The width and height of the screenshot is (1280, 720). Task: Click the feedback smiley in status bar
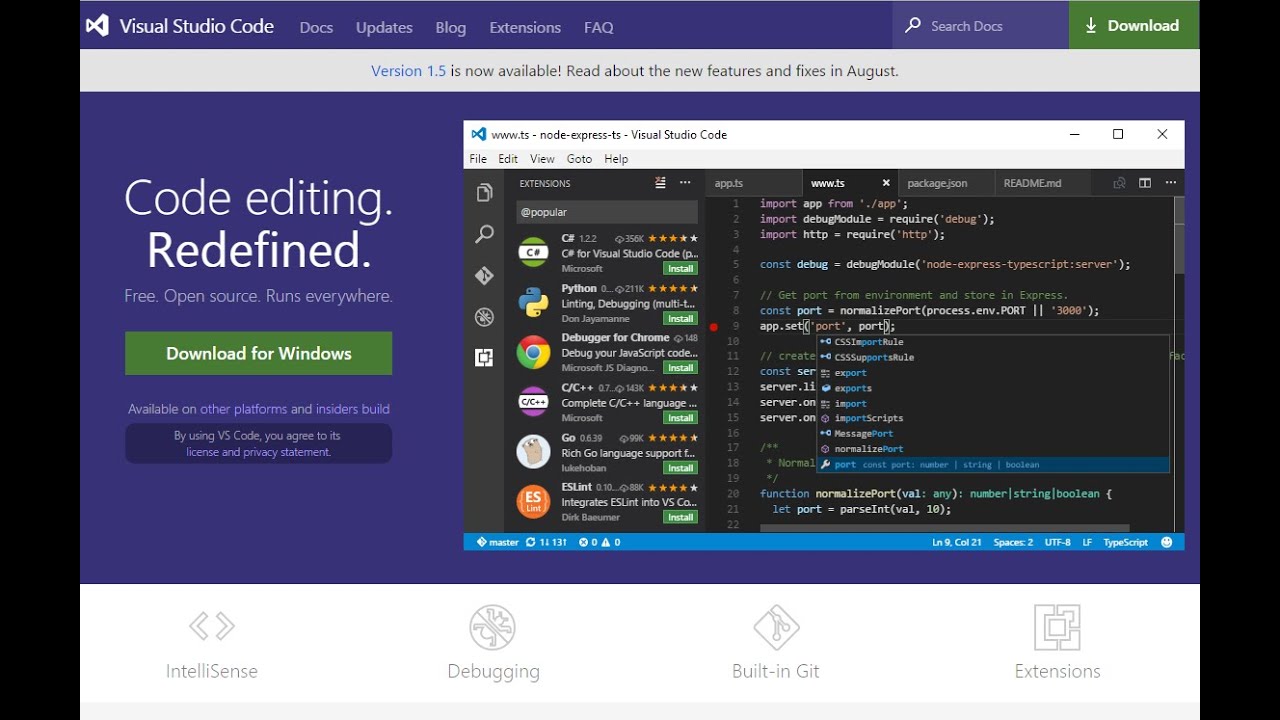[1167, 542]
